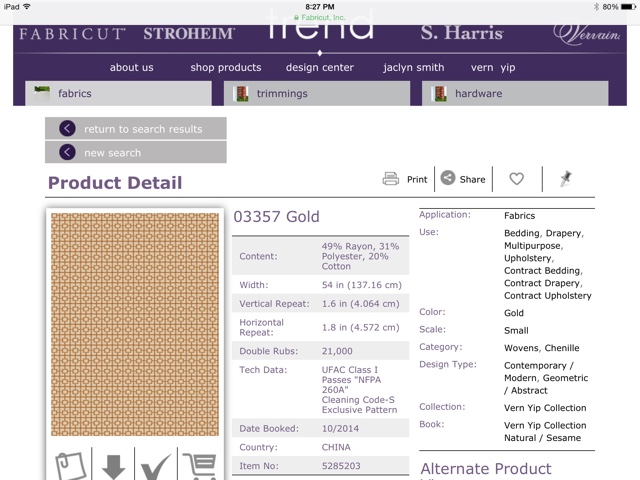640x480 pixels.
Task: Click the Product Detail heading
Action: 115,183
